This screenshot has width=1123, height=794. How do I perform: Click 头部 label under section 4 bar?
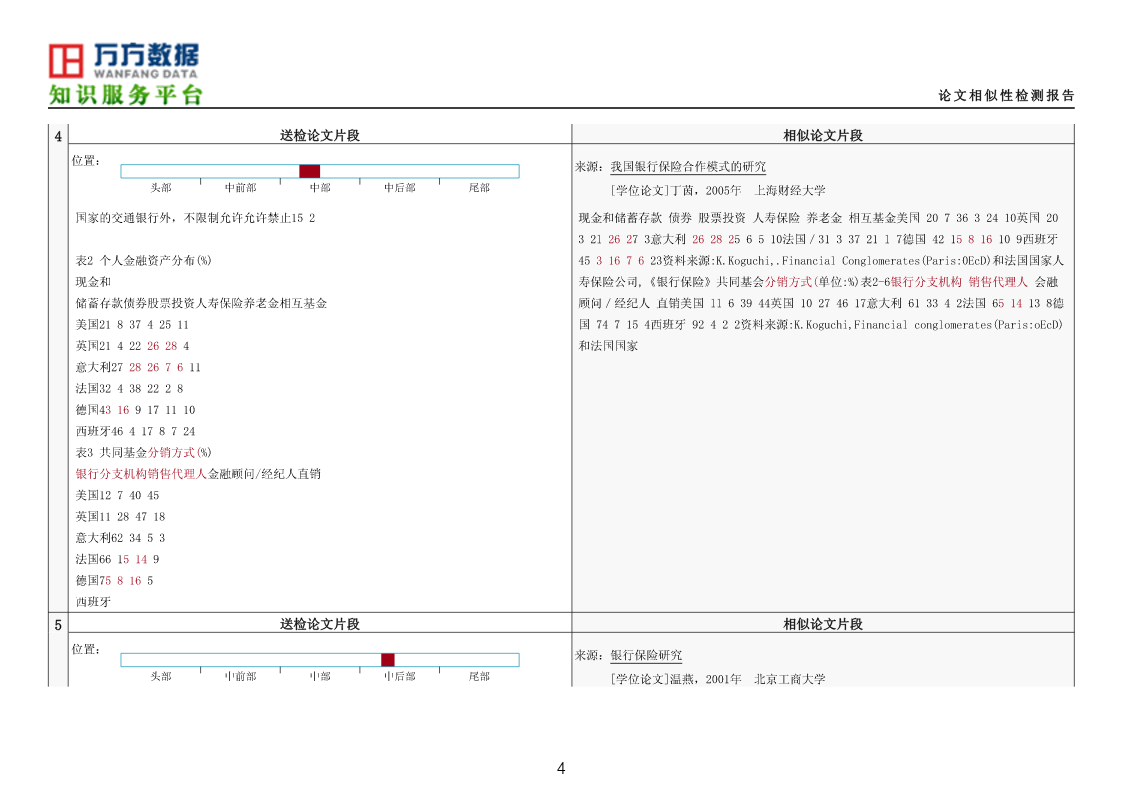161,188
